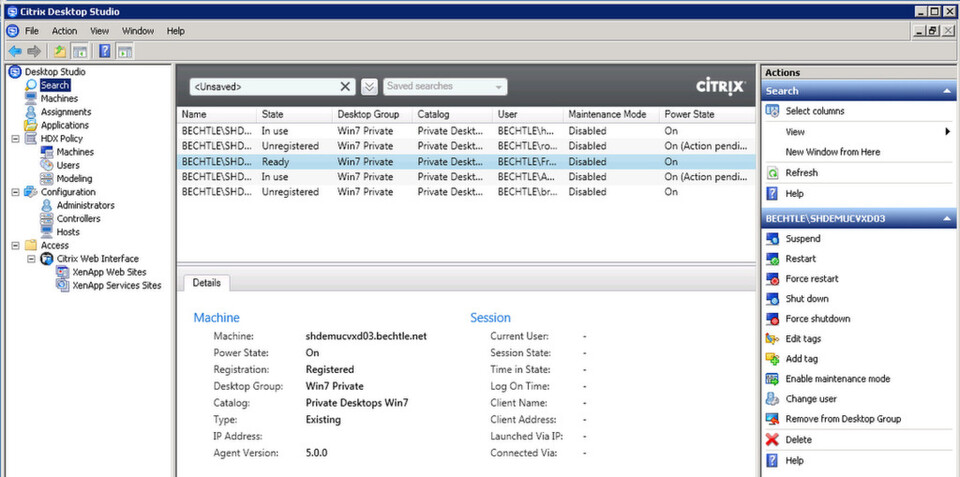Collapse the Citrix Web Interface node
This screenshot has height=477, width=960.
click(x=31, y=259)
